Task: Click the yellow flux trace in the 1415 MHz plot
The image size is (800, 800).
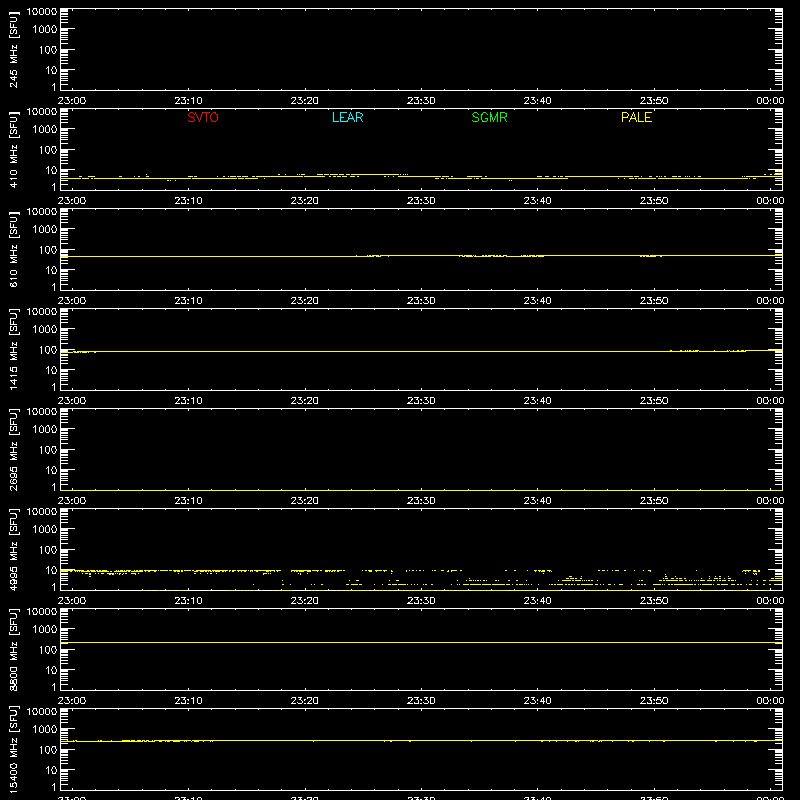Action: (x=421, y=351)
